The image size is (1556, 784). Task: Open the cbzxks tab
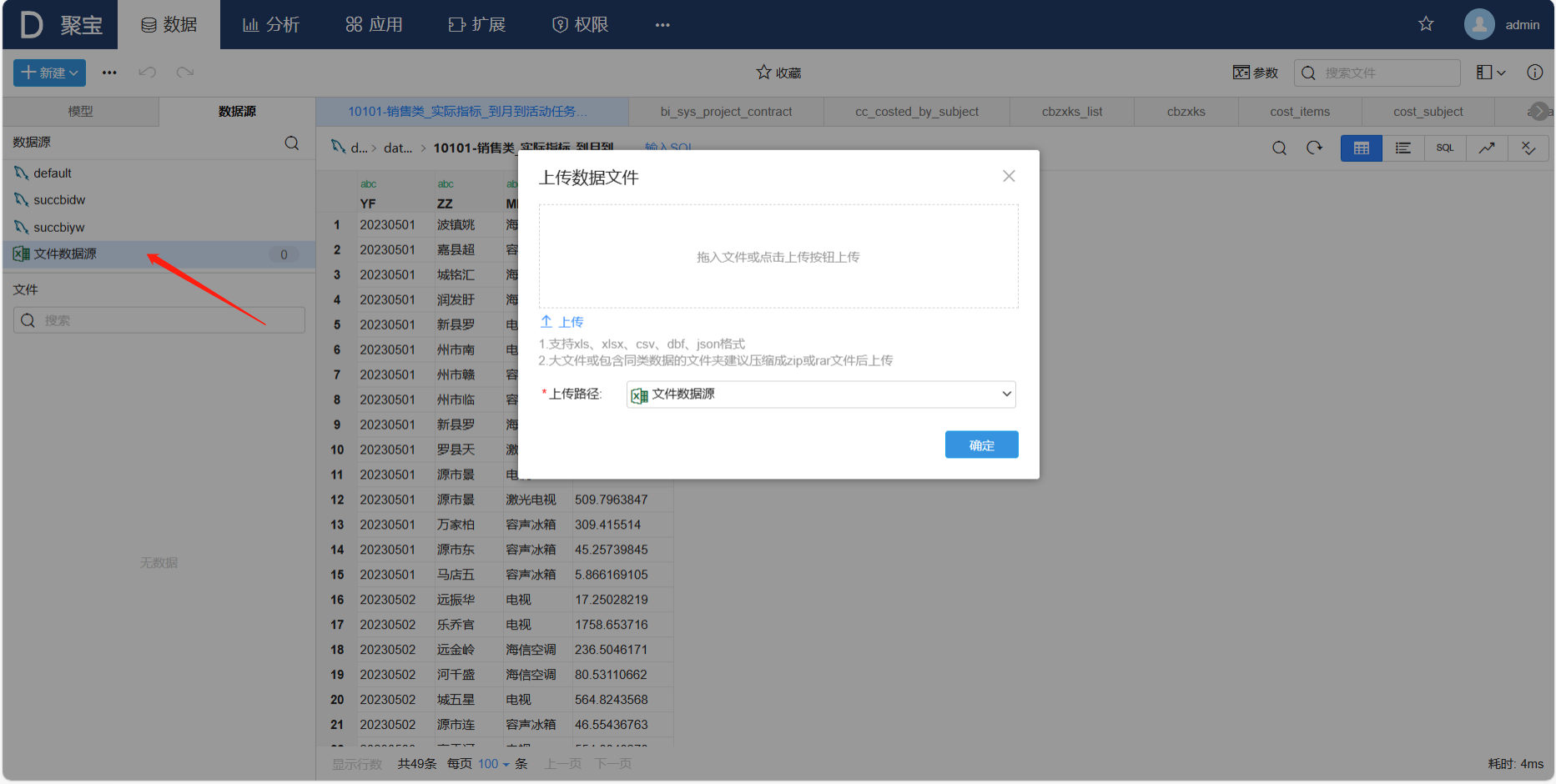[1186, 111]
